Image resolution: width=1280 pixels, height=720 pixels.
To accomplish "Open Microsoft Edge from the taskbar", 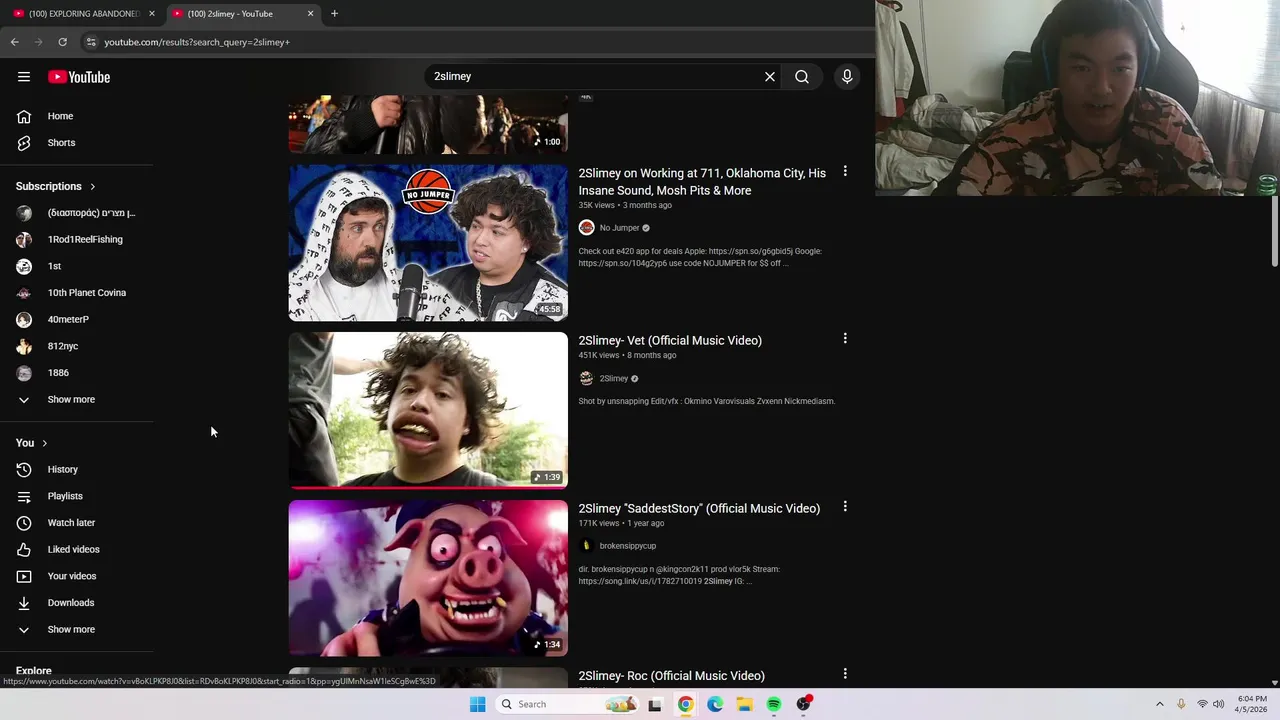I will (x=715, y=704).
